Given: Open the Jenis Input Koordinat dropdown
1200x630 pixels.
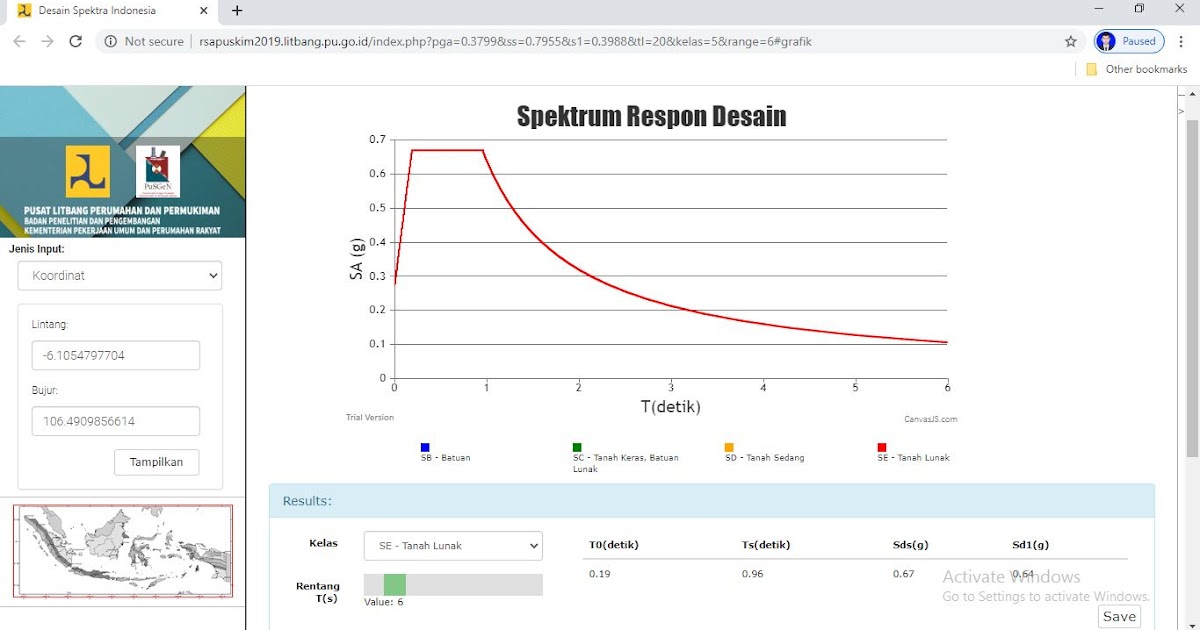Looking at the screenshot, I should (x=120, y=276).
